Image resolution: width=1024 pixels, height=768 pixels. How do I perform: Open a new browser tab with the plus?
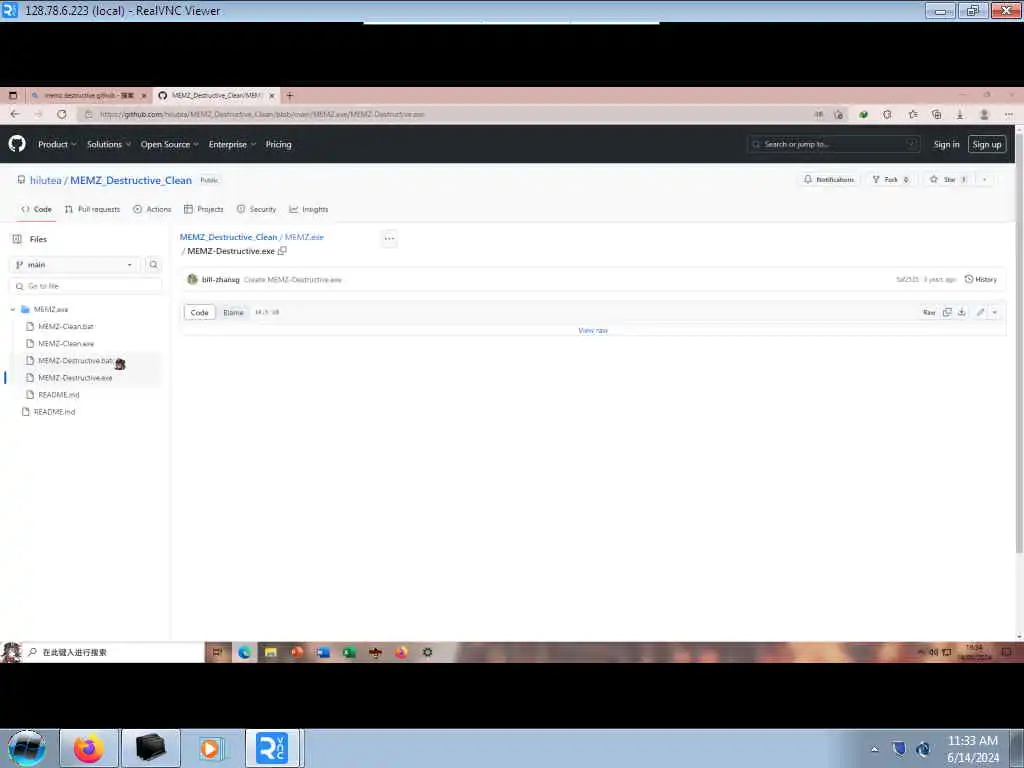point(290,95)
